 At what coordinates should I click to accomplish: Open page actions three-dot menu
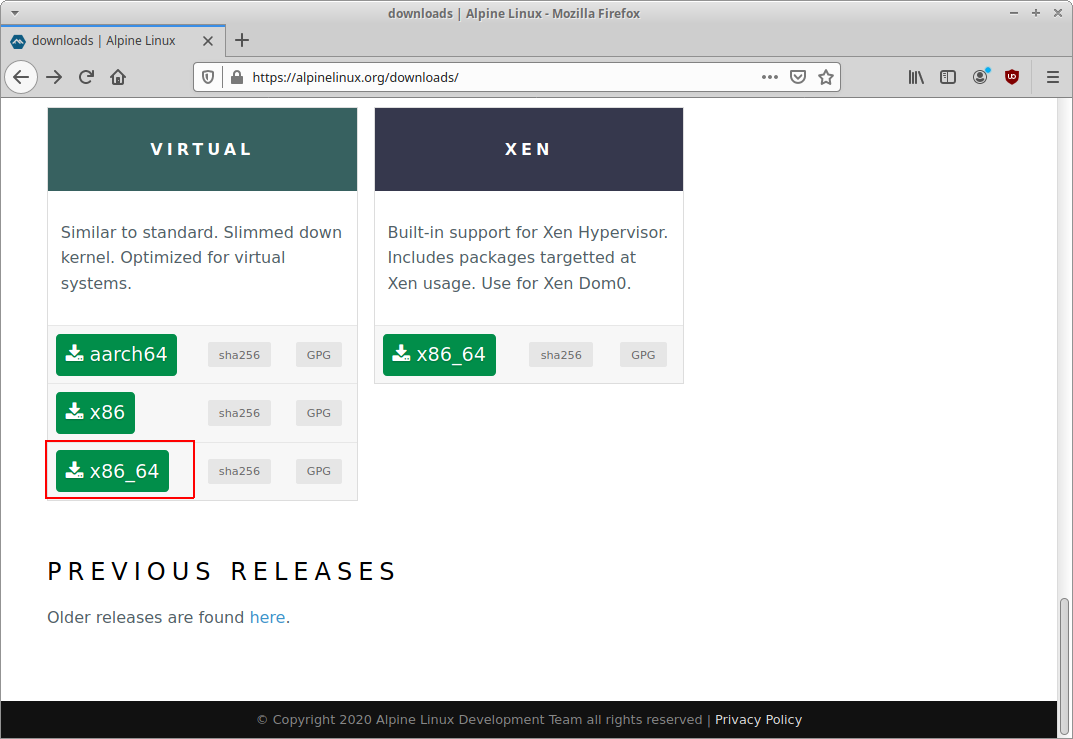point(770,77)
